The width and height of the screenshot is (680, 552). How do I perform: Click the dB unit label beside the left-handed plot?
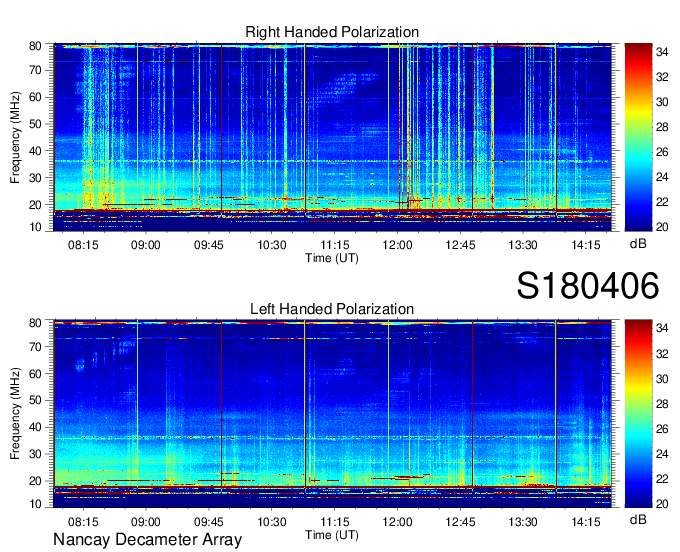[x=638, y=519]
